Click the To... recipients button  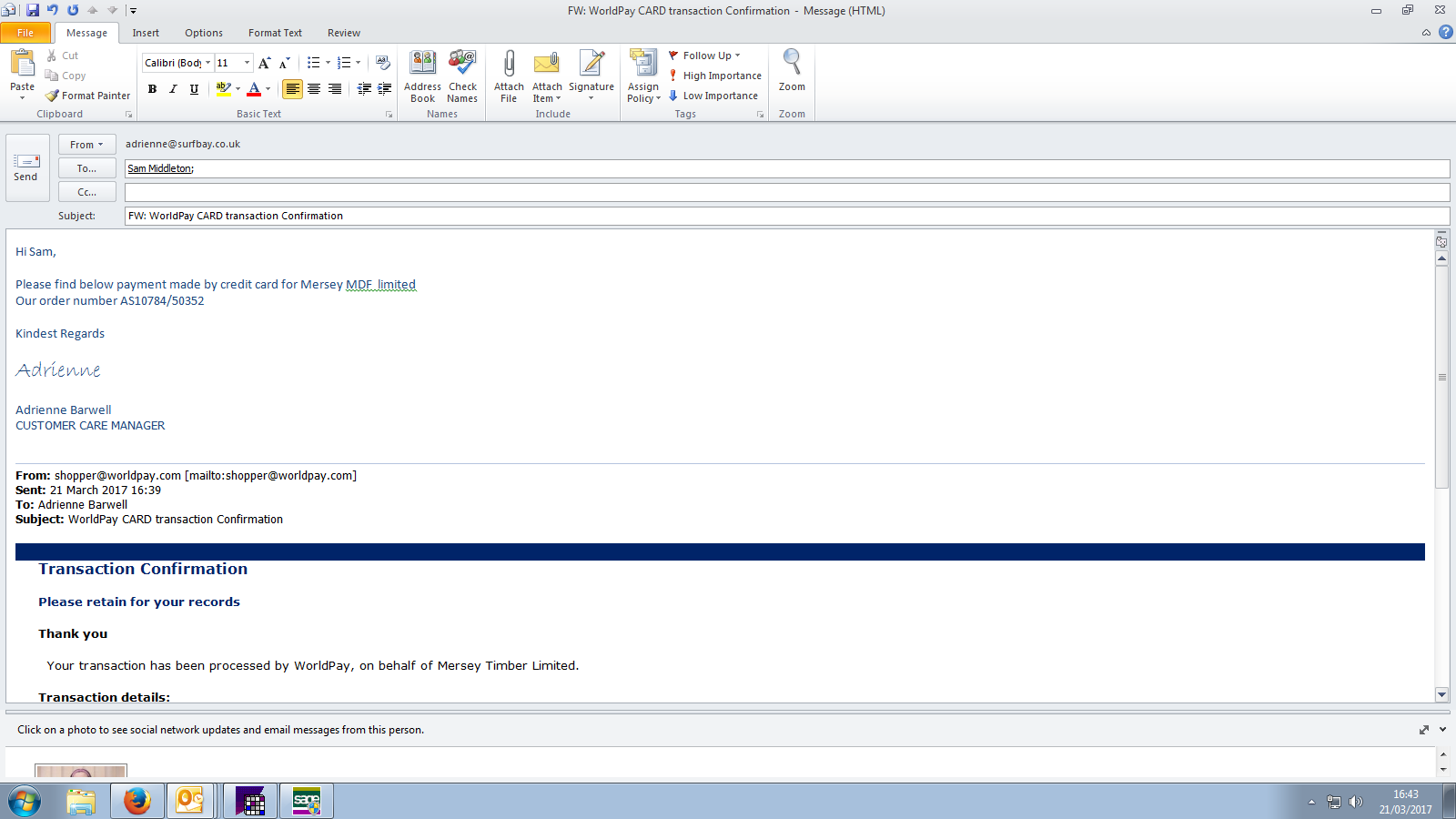click(x=86, y=168)
